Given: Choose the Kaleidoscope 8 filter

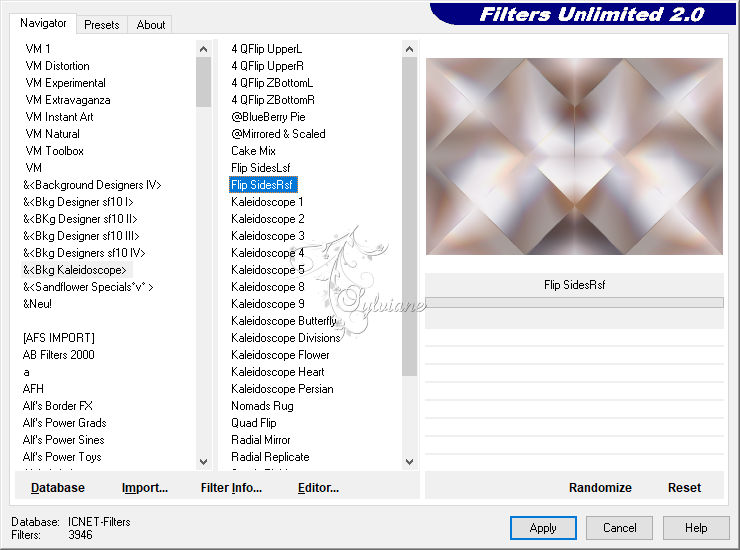Looking at the screenshot, I should point(268,287).
